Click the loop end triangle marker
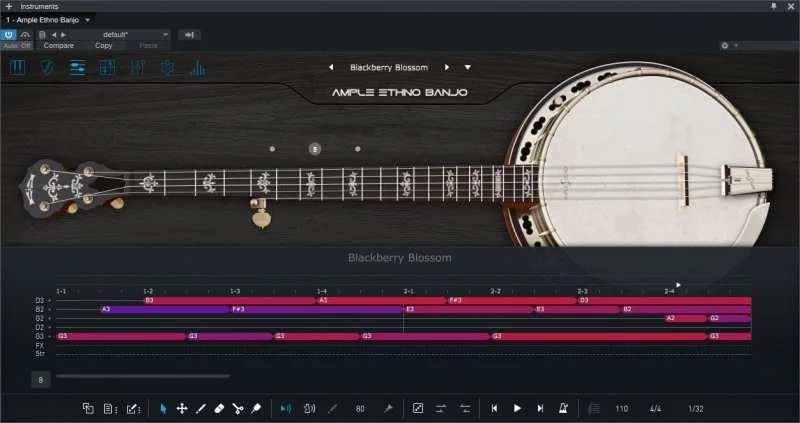Viewport: 800px width, 423px height. pos(679,285)
